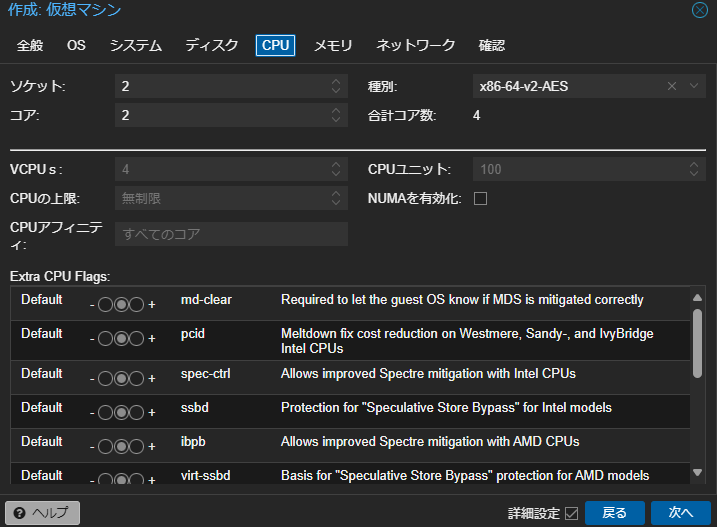Click the ソケット socket count spinner arrows
This screenshot has height=527, width=717.
[336, 87]
